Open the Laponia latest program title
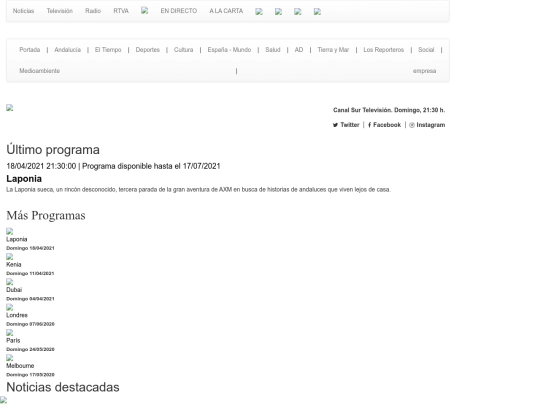 tap(24, 179)
